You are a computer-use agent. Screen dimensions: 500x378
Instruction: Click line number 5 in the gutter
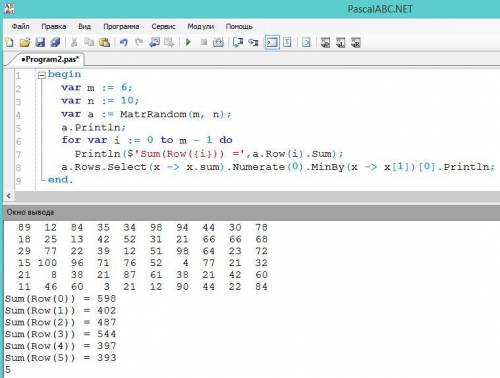tap(18, 128)
